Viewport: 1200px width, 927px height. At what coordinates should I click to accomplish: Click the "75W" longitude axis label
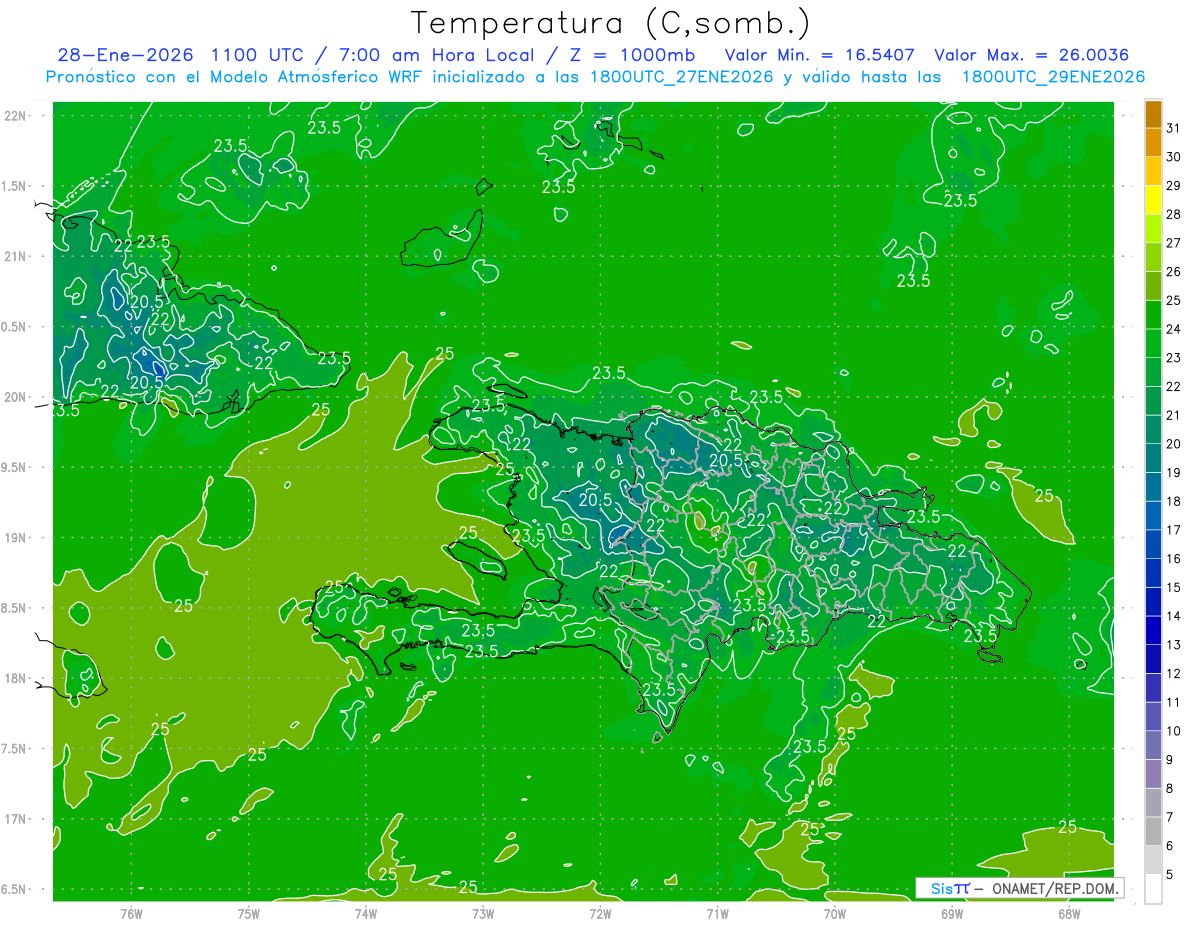tap(248, 914)
